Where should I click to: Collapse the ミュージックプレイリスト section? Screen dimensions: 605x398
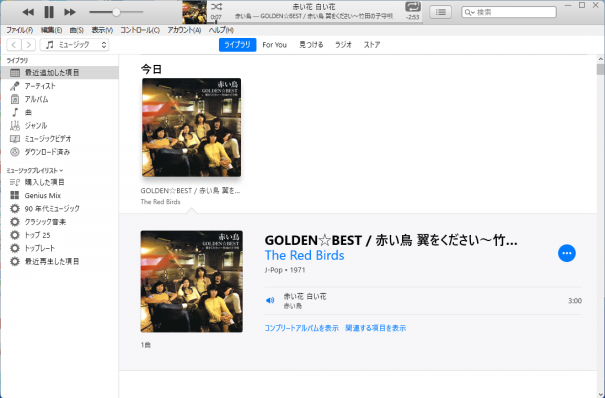(35, 170)
